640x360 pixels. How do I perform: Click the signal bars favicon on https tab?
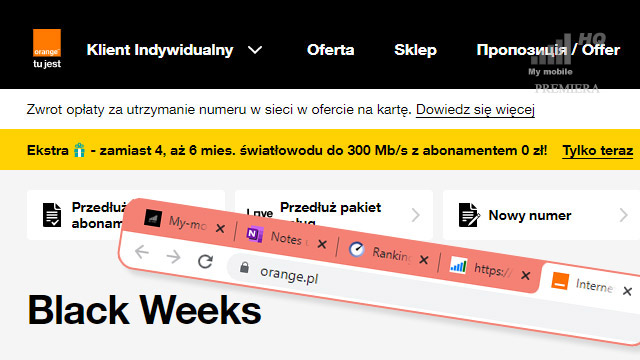click(458, 265)
